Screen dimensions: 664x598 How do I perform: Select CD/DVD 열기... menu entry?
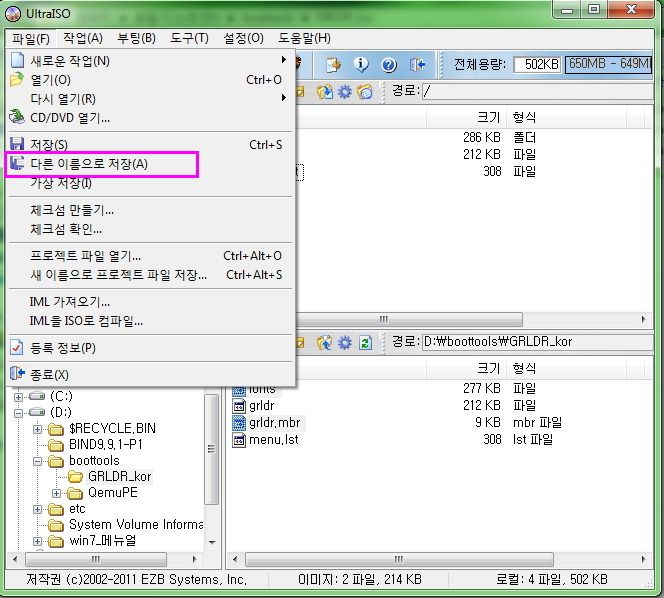[151, 118]
